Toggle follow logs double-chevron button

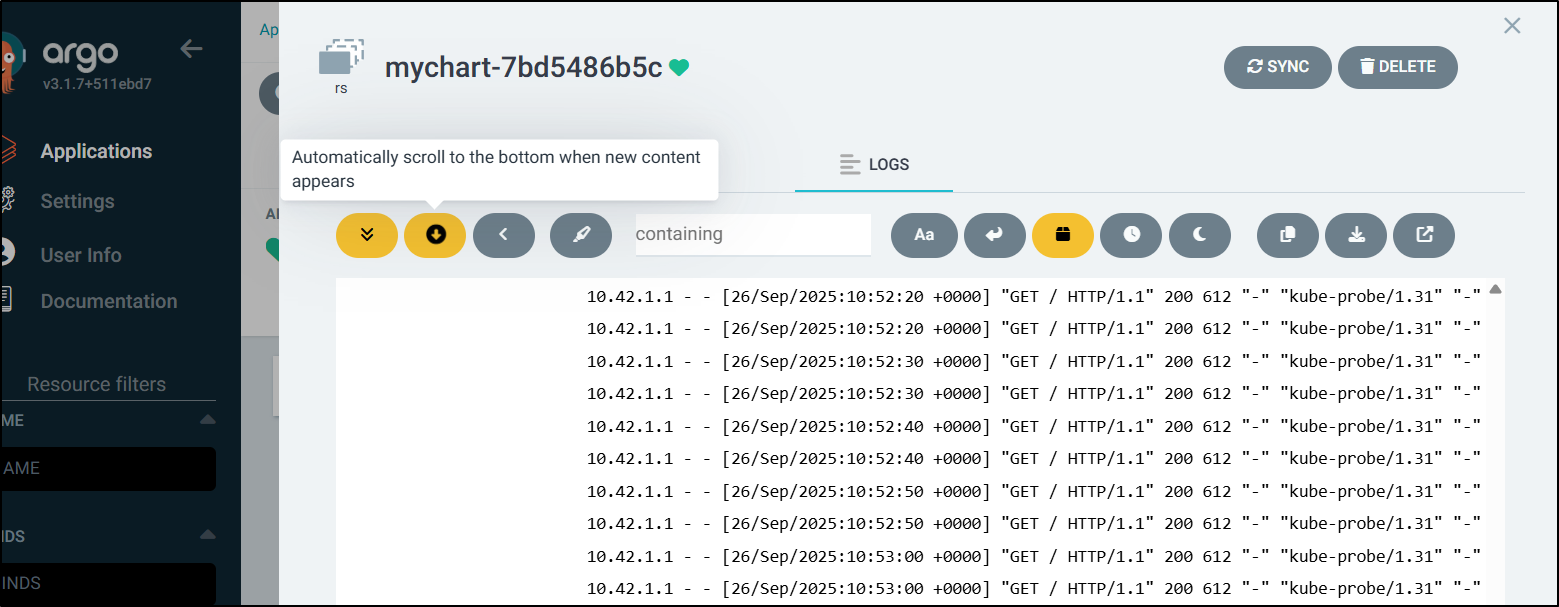coord(367,235)
